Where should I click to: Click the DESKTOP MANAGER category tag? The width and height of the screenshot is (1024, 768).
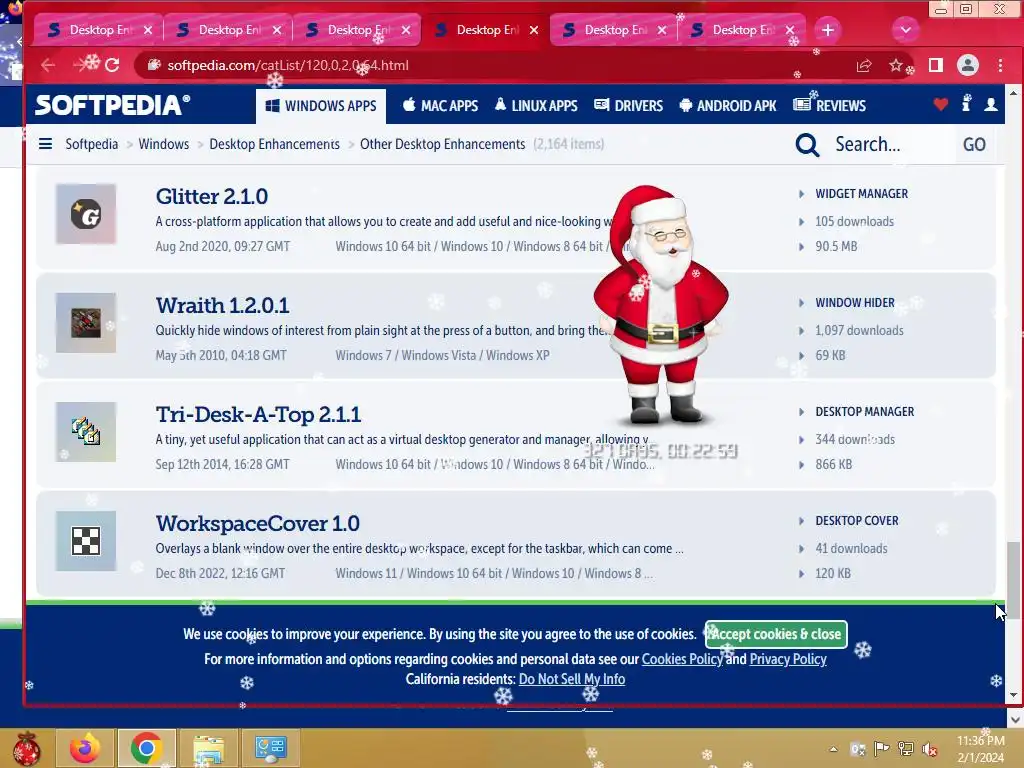click(865, 411)
